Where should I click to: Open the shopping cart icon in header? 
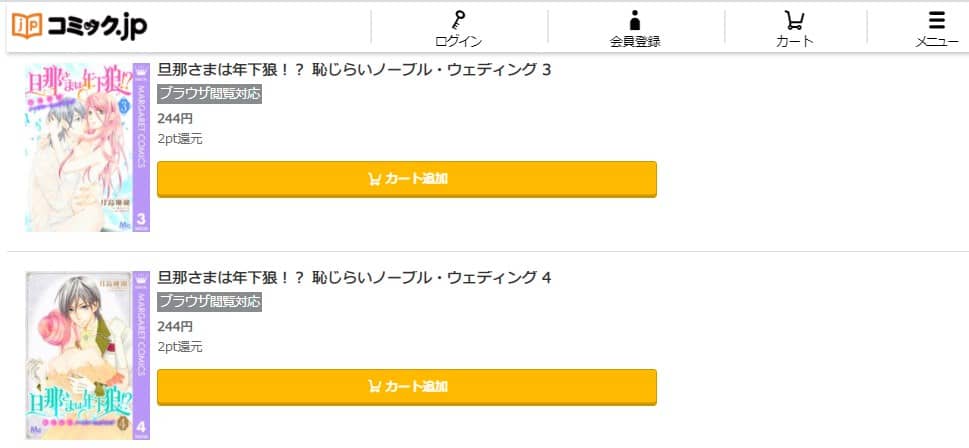tap(794, 20)
